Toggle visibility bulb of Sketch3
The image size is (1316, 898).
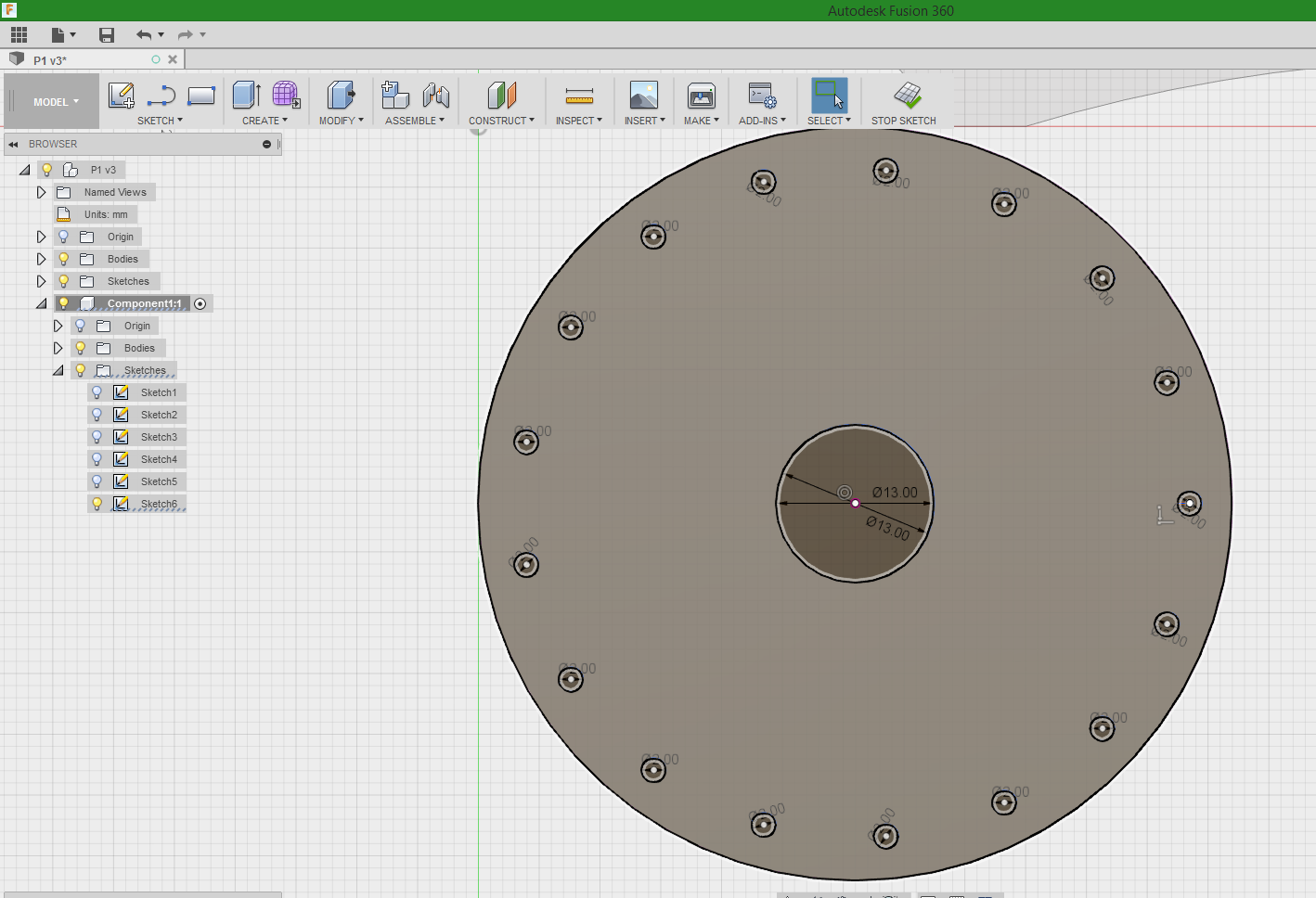[97, 437]
